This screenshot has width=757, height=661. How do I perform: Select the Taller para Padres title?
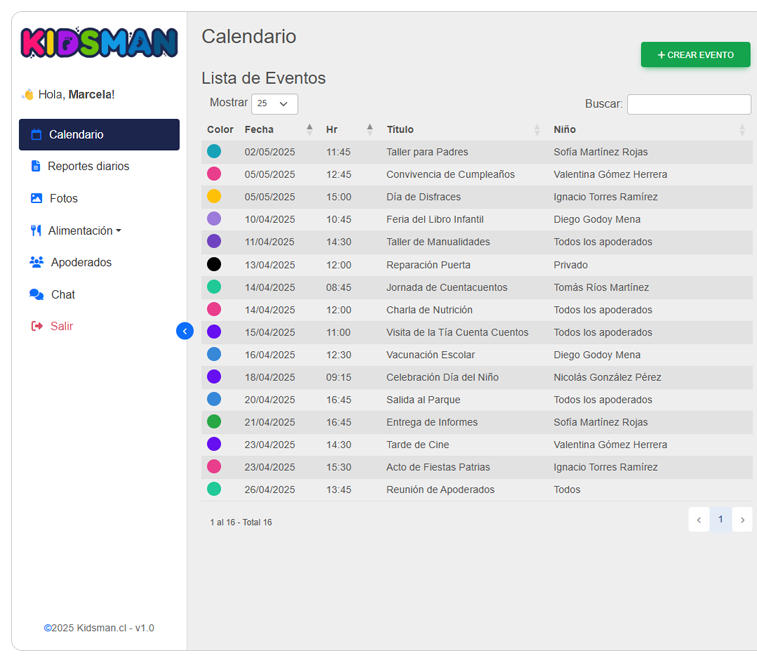pyautogui.click(x=427, y=152)
